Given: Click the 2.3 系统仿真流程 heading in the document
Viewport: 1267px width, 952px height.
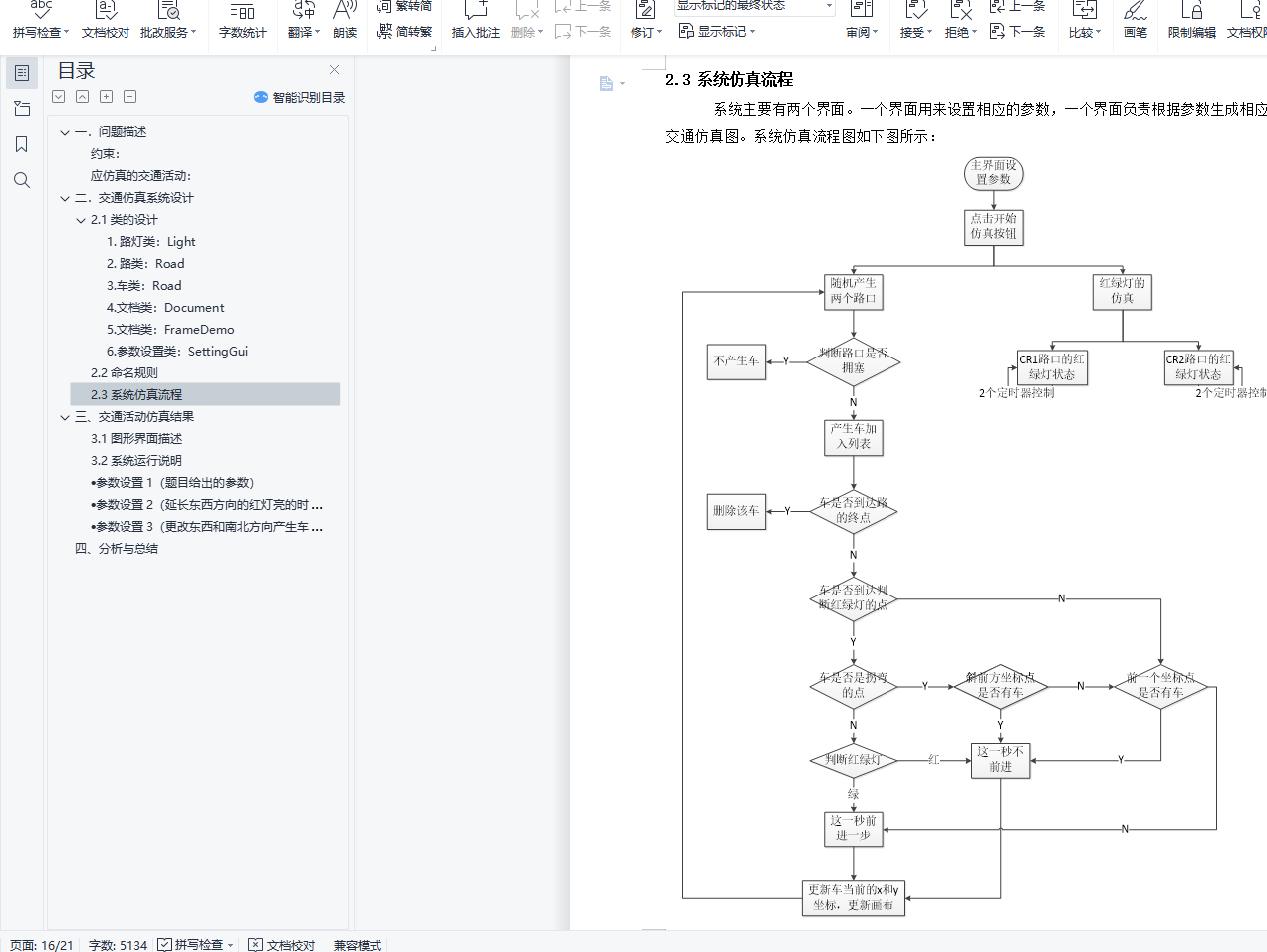Looking at the screenshot, I should coord(729,79).
